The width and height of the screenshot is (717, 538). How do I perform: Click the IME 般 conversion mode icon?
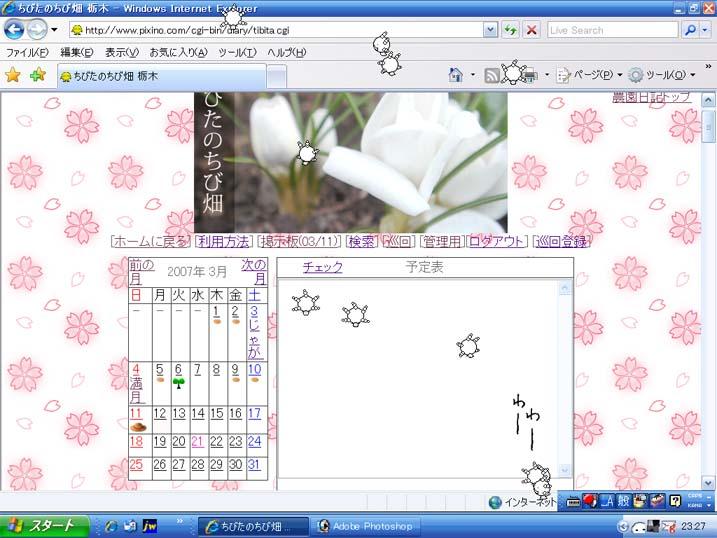click(x=624, y=501)
